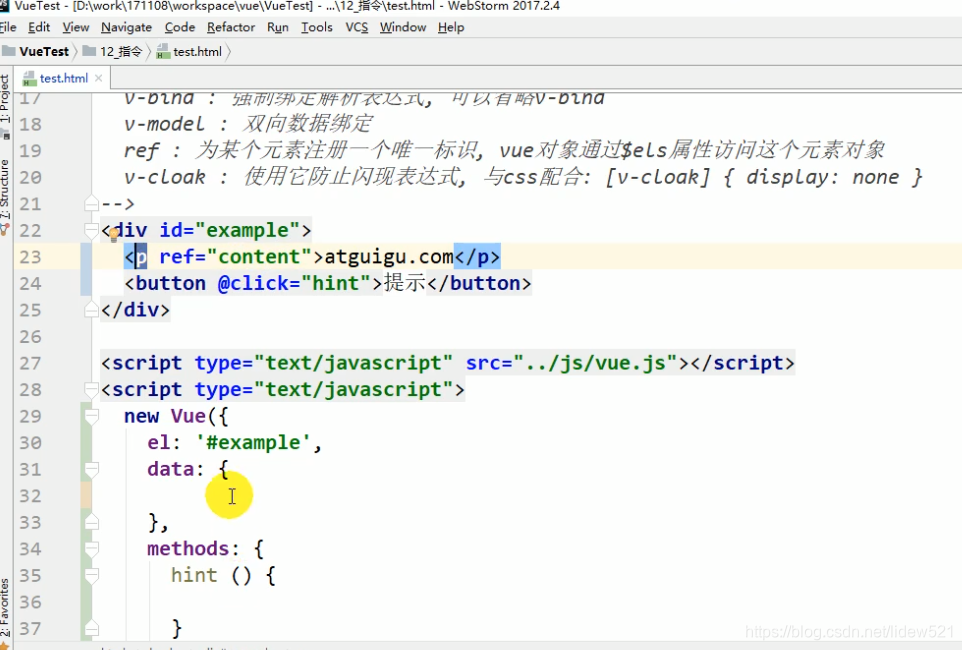Open the Favorites tool window
This screenshot has height=650, width=962.
click(x=5, y=609)
